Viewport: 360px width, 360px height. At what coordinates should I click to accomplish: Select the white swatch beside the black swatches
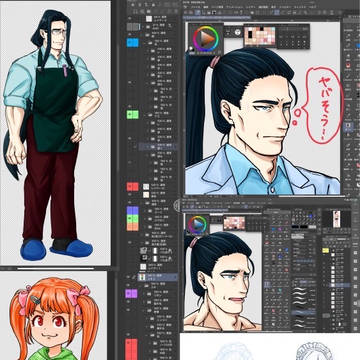click(x=312, y=227)
